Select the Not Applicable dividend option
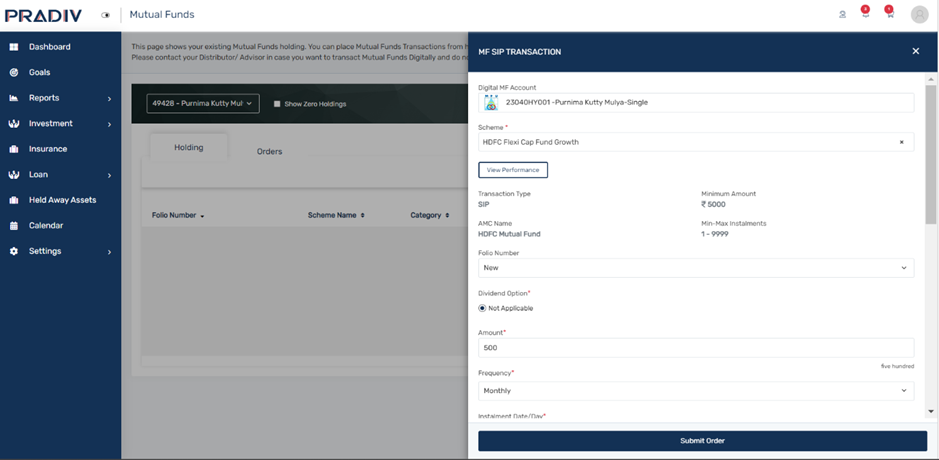Screen dimensions: 939x460 pyautogui.click(x=482, y=308)
